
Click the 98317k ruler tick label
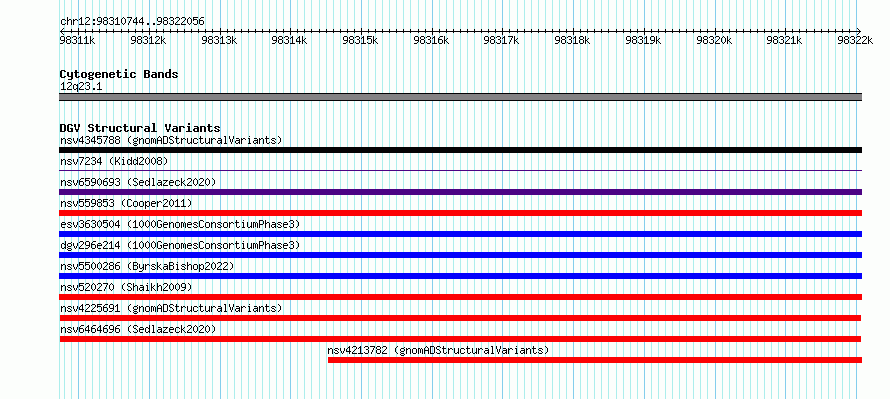click(502, 40)
